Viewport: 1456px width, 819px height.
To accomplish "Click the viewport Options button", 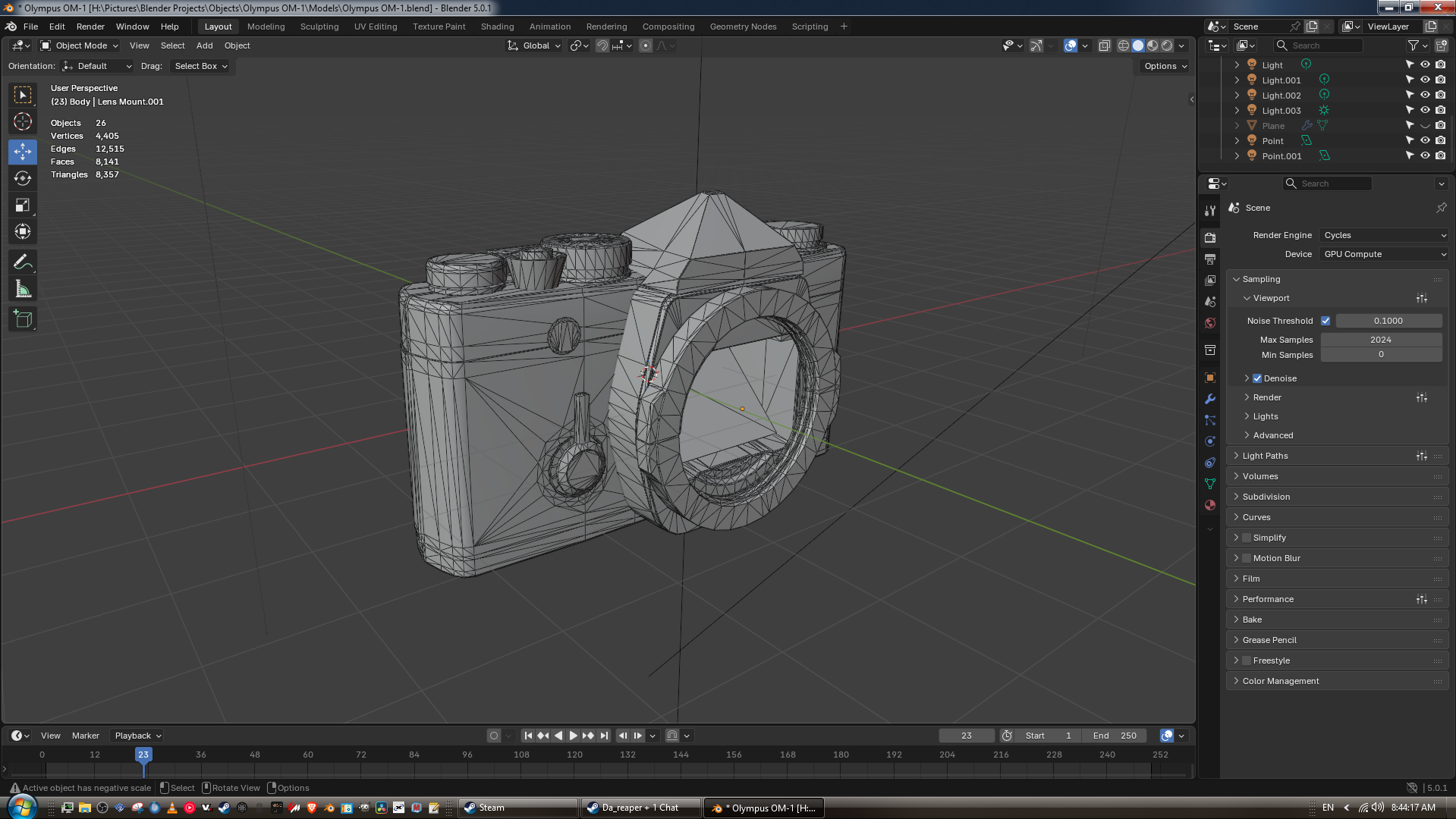I will [1165, 66].
